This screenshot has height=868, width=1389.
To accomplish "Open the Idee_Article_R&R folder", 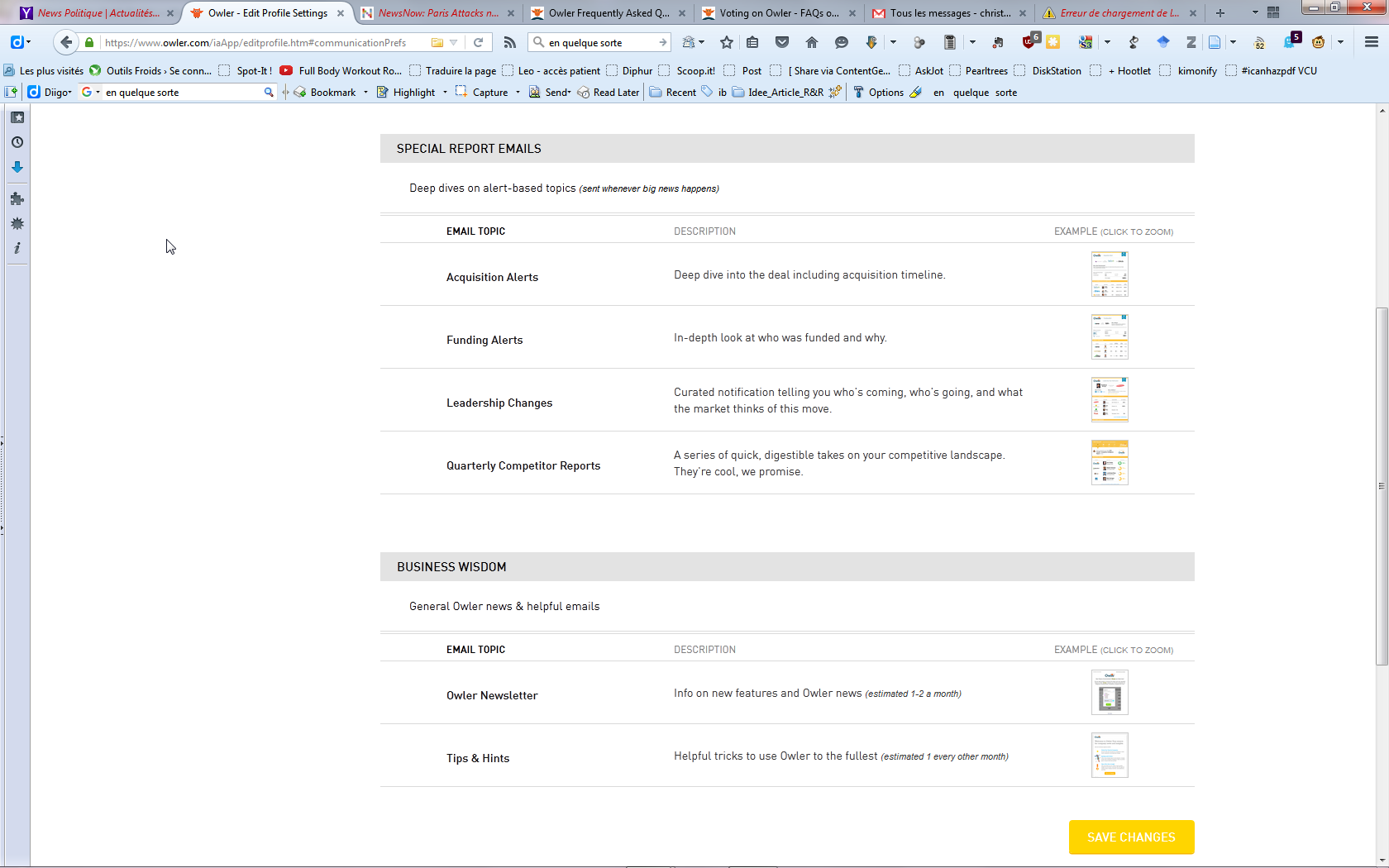I will pyautogui.click(x=777, y=93).
